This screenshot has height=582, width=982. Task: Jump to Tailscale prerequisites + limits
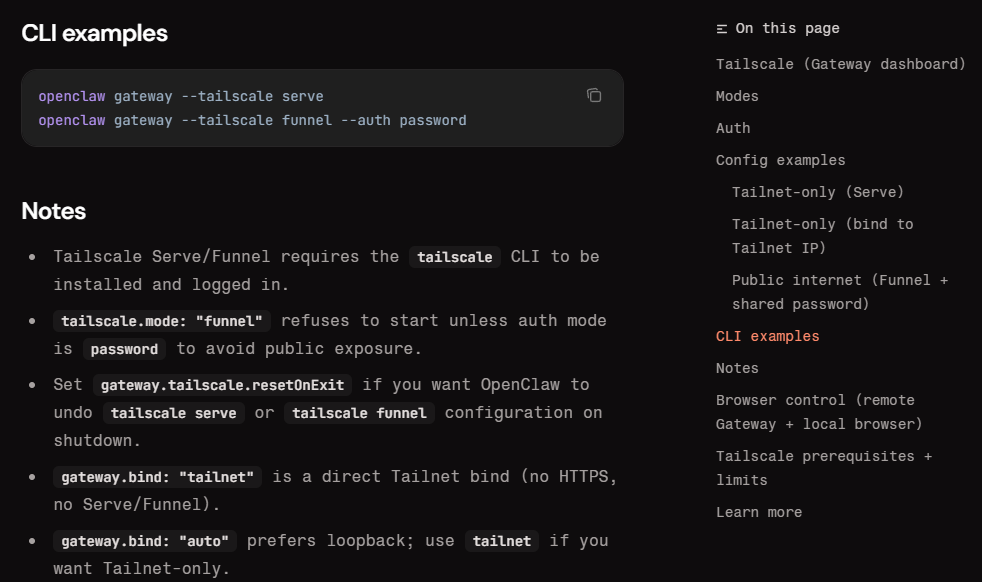[824, 468]
